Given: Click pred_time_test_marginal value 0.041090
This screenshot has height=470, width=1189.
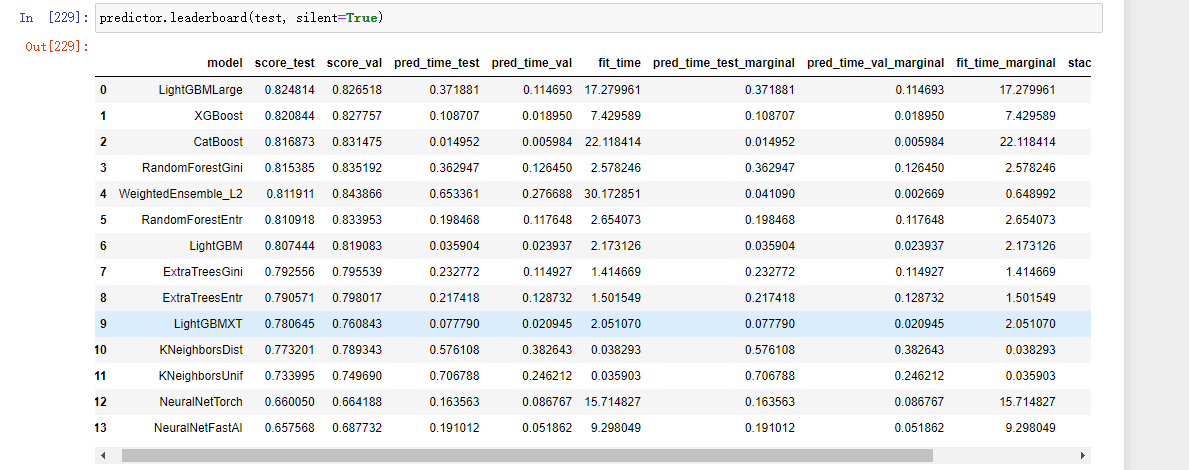Looking at the screenshot, I should point(770,194).
